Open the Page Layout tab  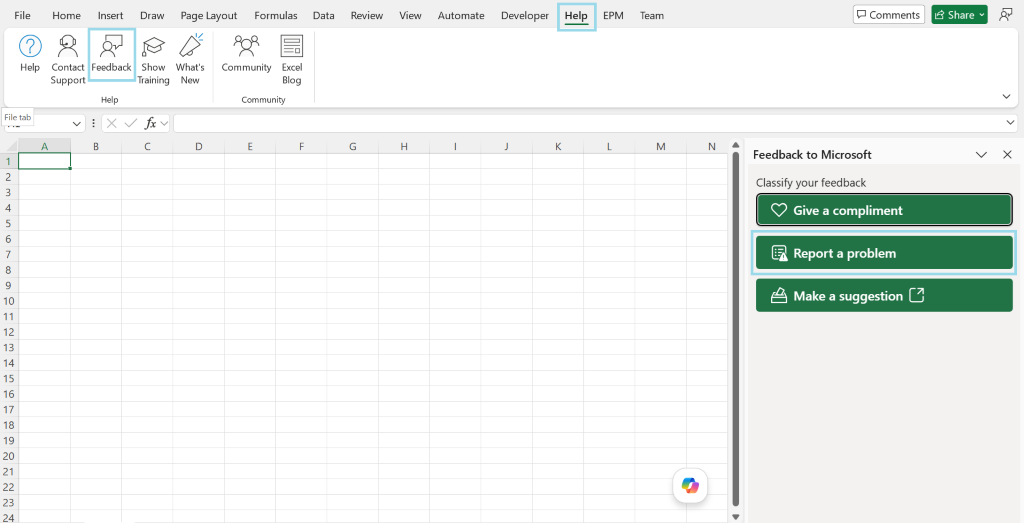(209, 15)
